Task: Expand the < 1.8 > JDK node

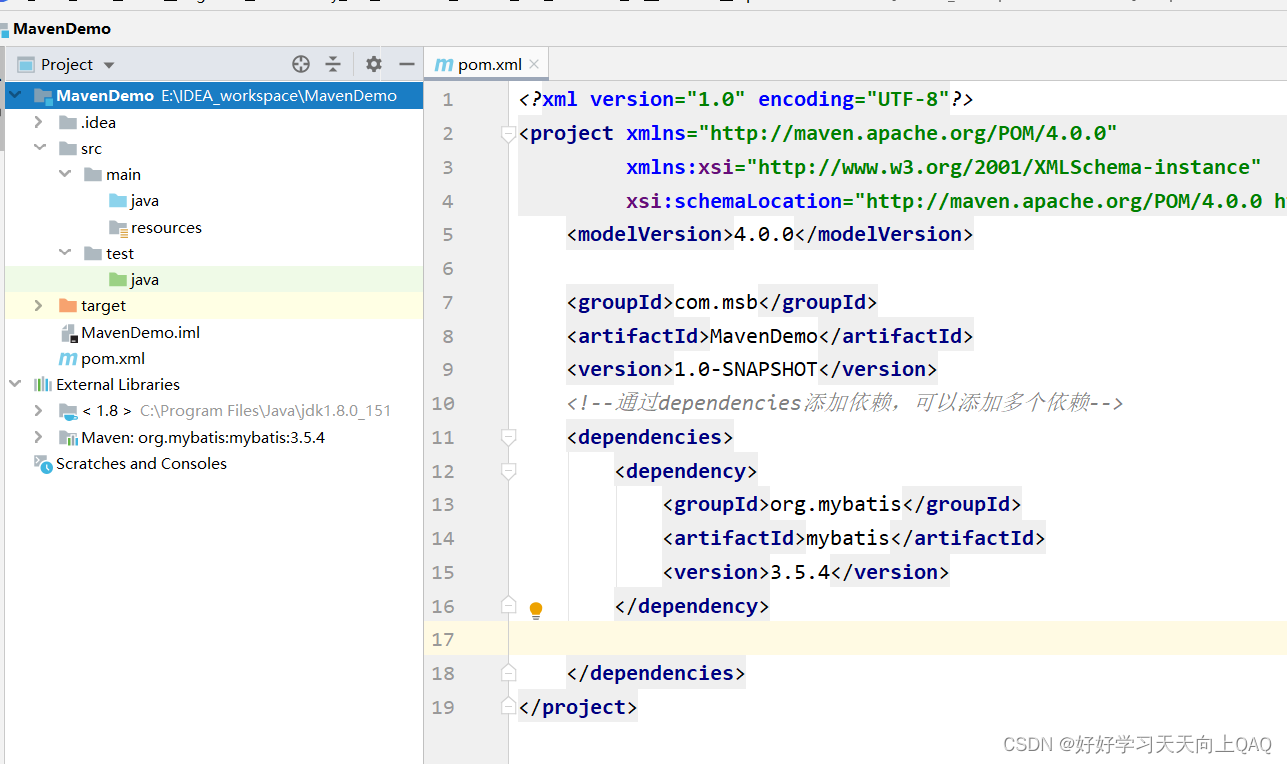Action: (x=39, y=410)
